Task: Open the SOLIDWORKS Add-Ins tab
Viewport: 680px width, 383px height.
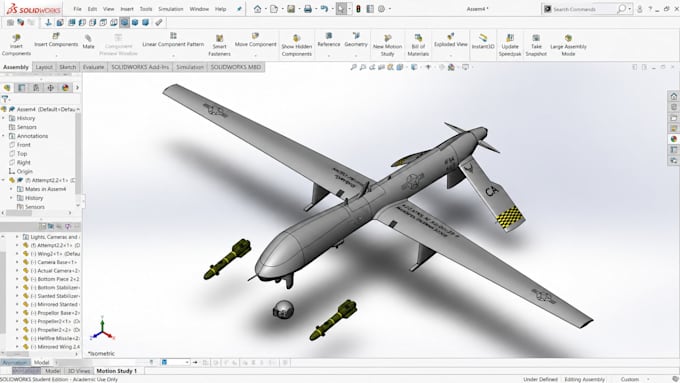Action: point(140,67)
